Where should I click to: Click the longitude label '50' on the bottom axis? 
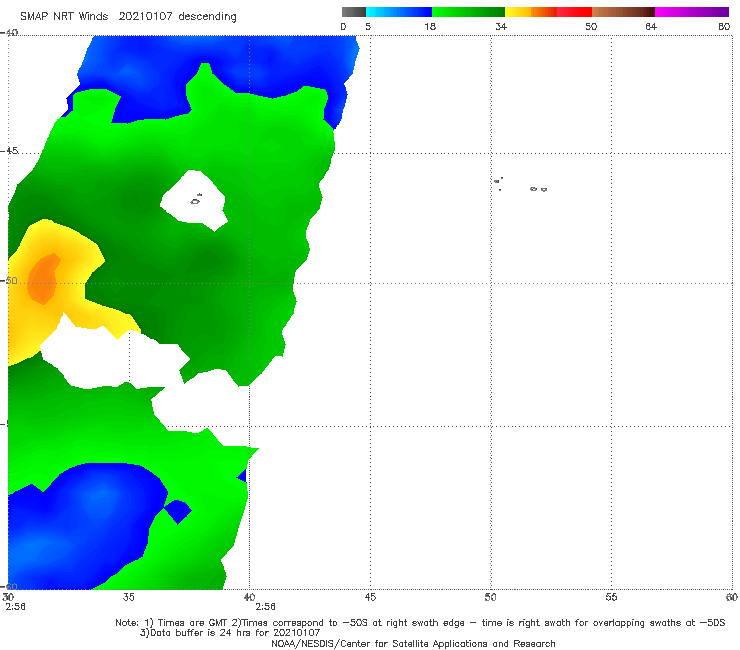click(x=490, y=597)
